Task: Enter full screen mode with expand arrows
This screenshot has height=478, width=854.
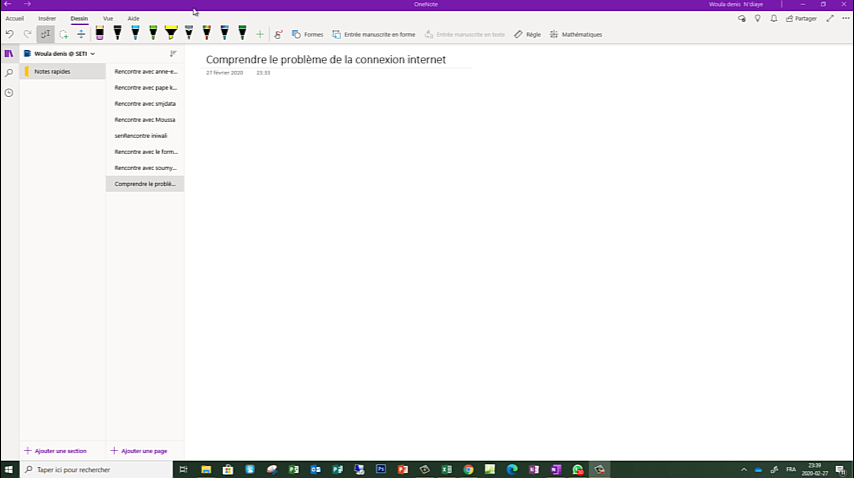Action: click(x=830, y=18)
